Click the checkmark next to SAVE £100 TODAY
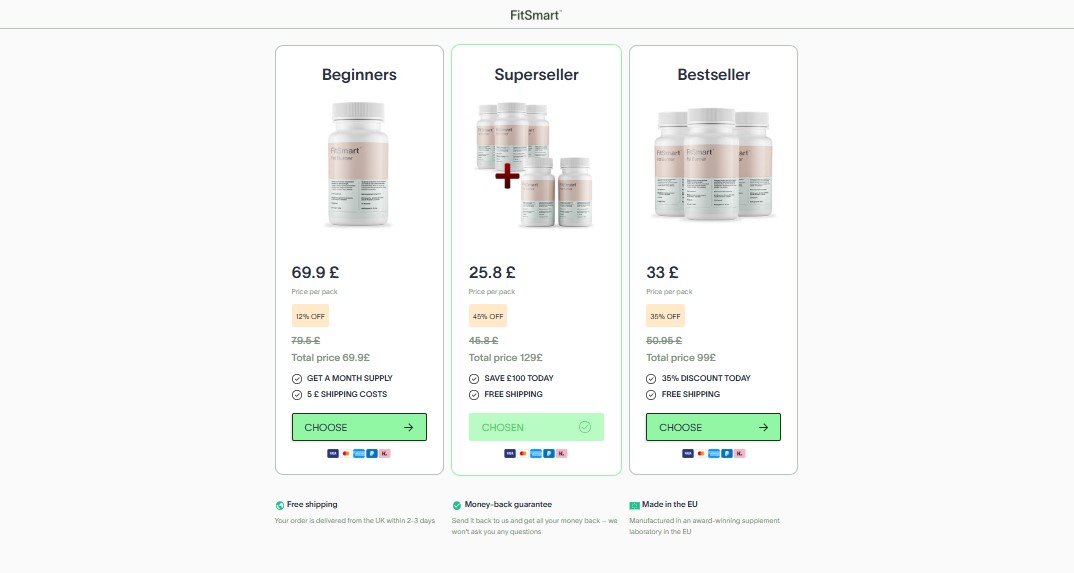 (474, 379)
